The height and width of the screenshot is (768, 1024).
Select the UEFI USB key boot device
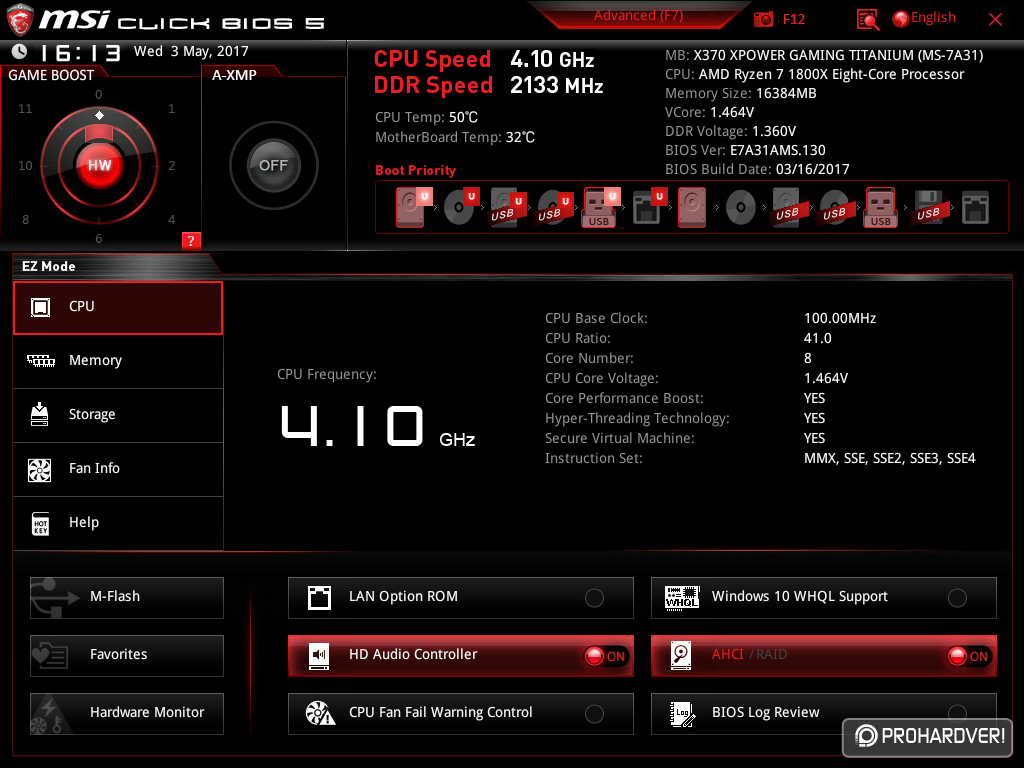coord(601,208)
